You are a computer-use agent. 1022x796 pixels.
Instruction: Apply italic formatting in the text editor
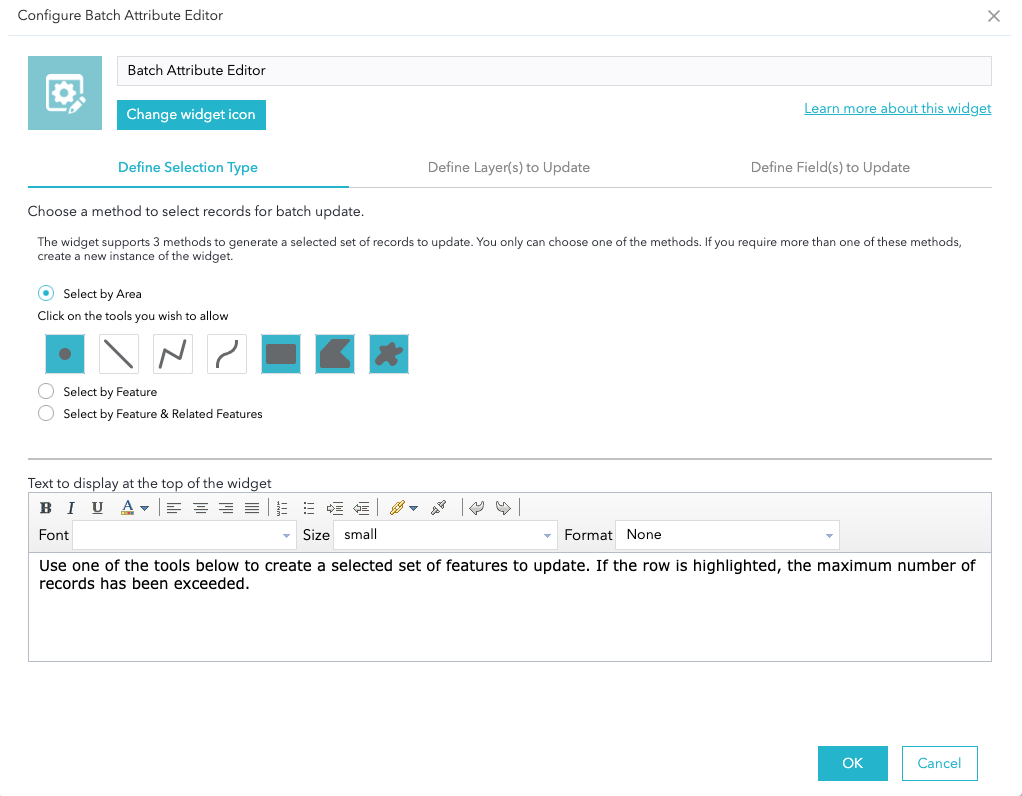coord(71,508)
